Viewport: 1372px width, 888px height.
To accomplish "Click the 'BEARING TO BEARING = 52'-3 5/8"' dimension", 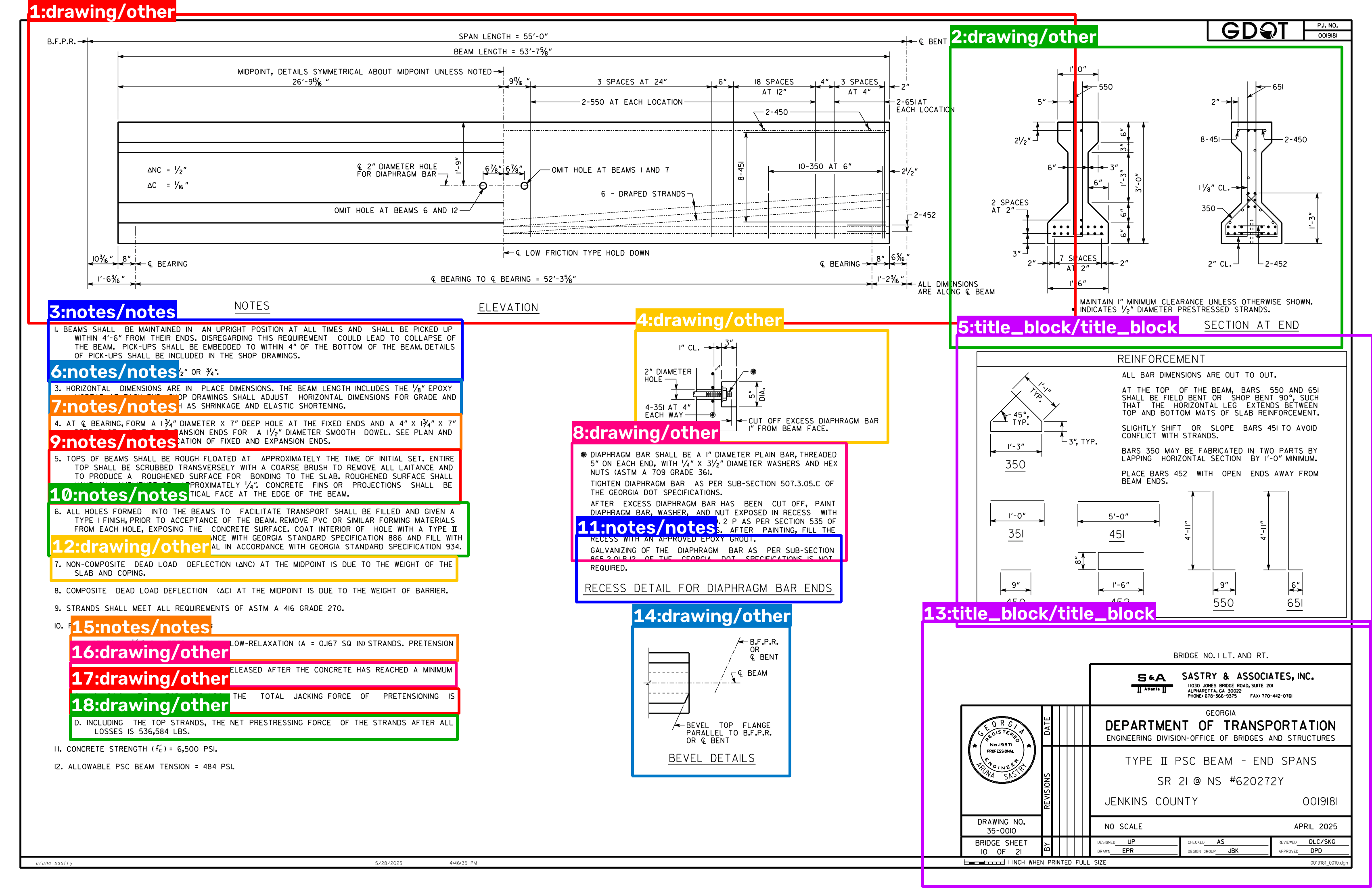I will click(x=503, y=279).
